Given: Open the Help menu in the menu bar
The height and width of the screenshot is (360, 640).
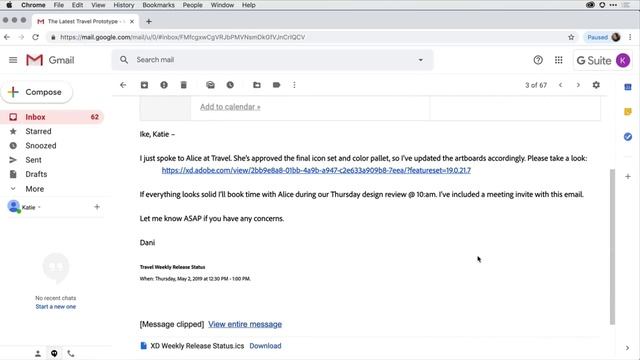Looking at the screenshot, I should tap(249, 5).
